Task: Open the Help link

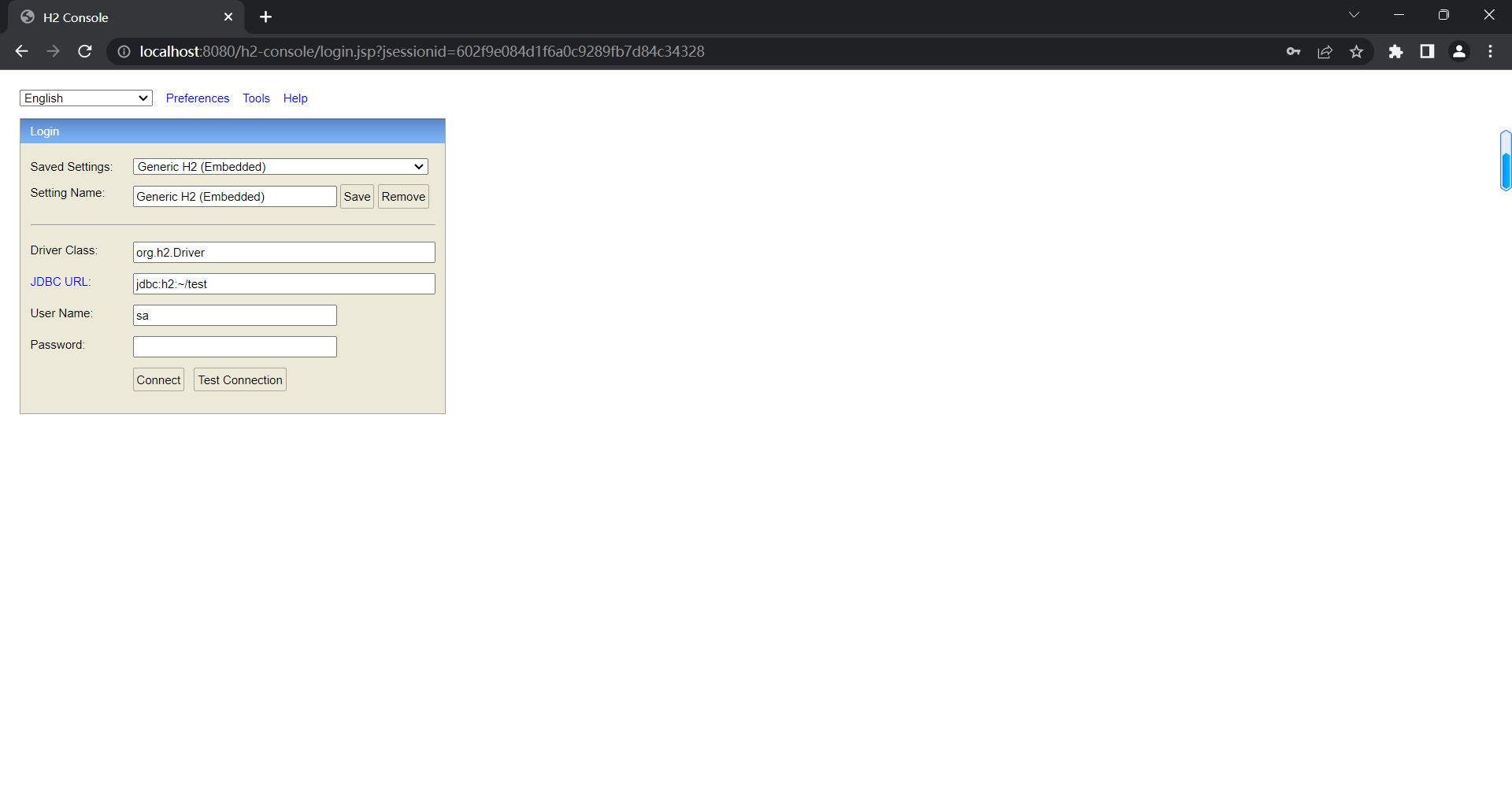Action: tap(295, 98)
